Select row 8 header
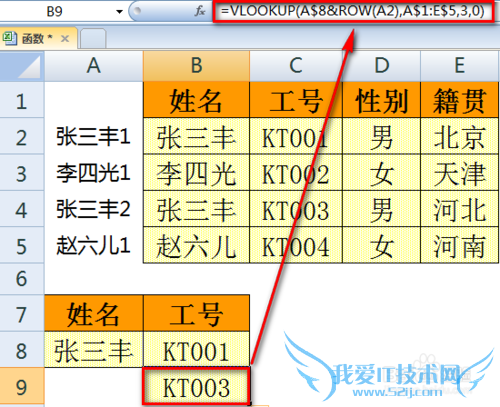This screenshot has width=500, height=407. coord(22,350)
